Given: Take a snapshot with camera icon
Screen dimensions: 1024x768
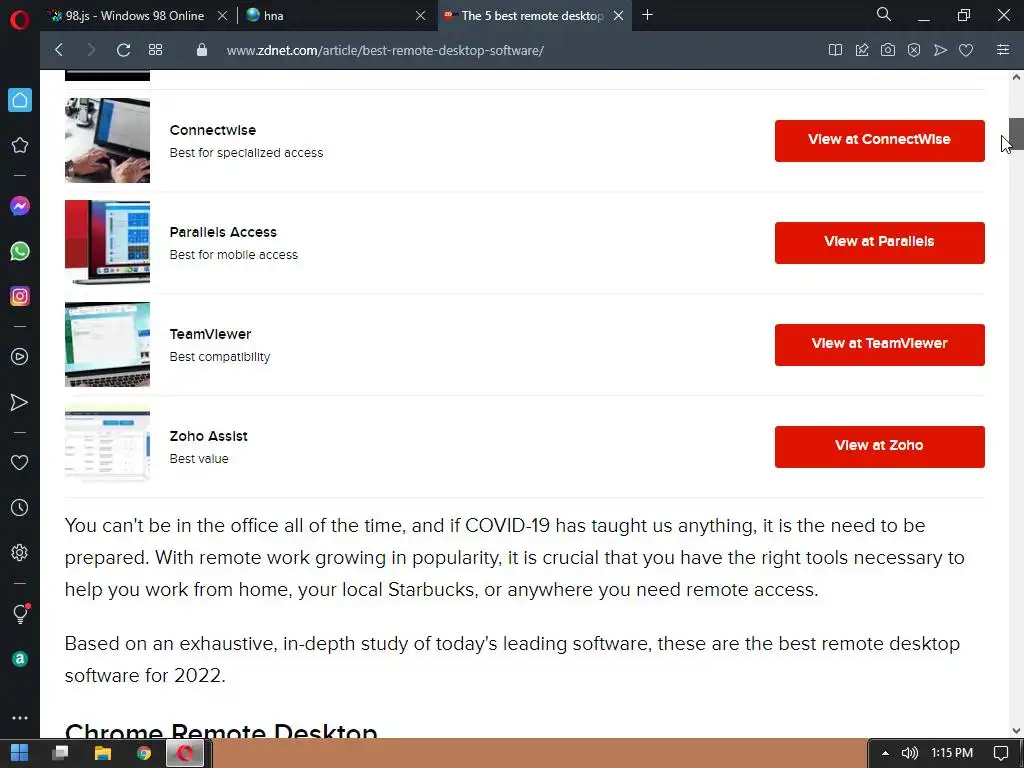Looking at the screenshot, I should click(x=888, y=50).
